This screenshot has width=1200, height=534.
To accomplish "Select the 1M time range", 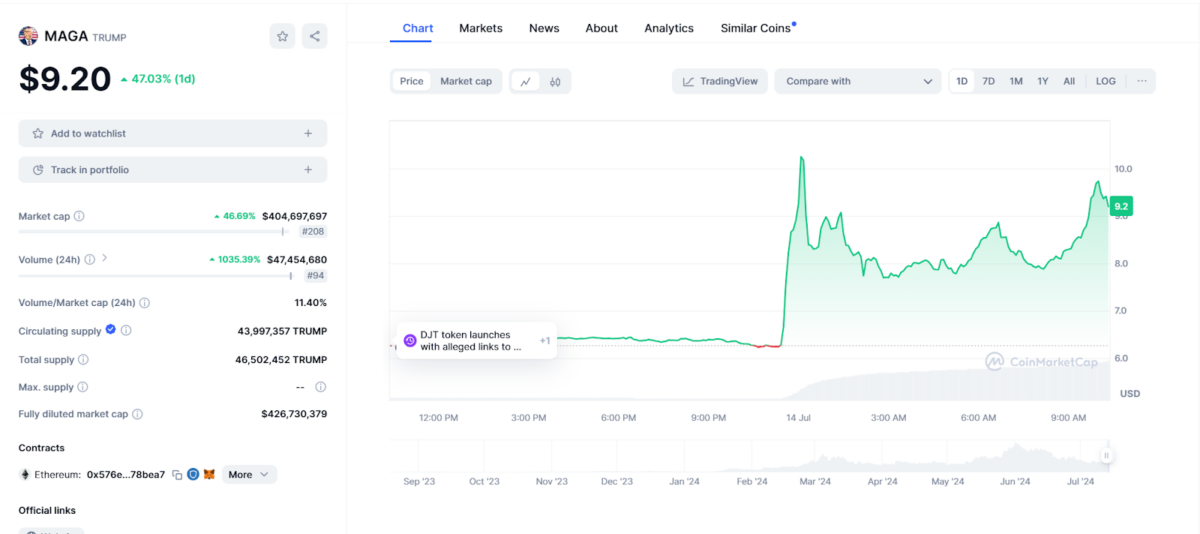I will coord(1016,81).
